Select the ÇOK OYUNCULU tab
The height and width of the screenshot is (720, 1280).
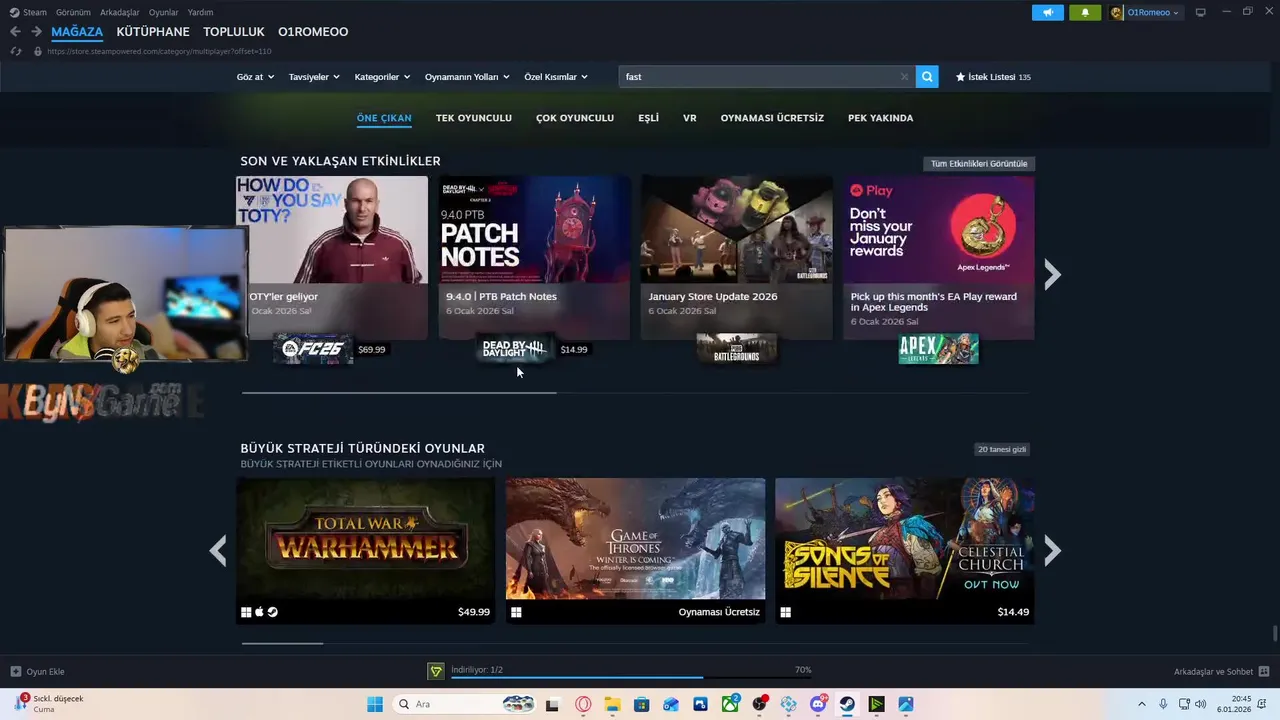coord(575,118)
